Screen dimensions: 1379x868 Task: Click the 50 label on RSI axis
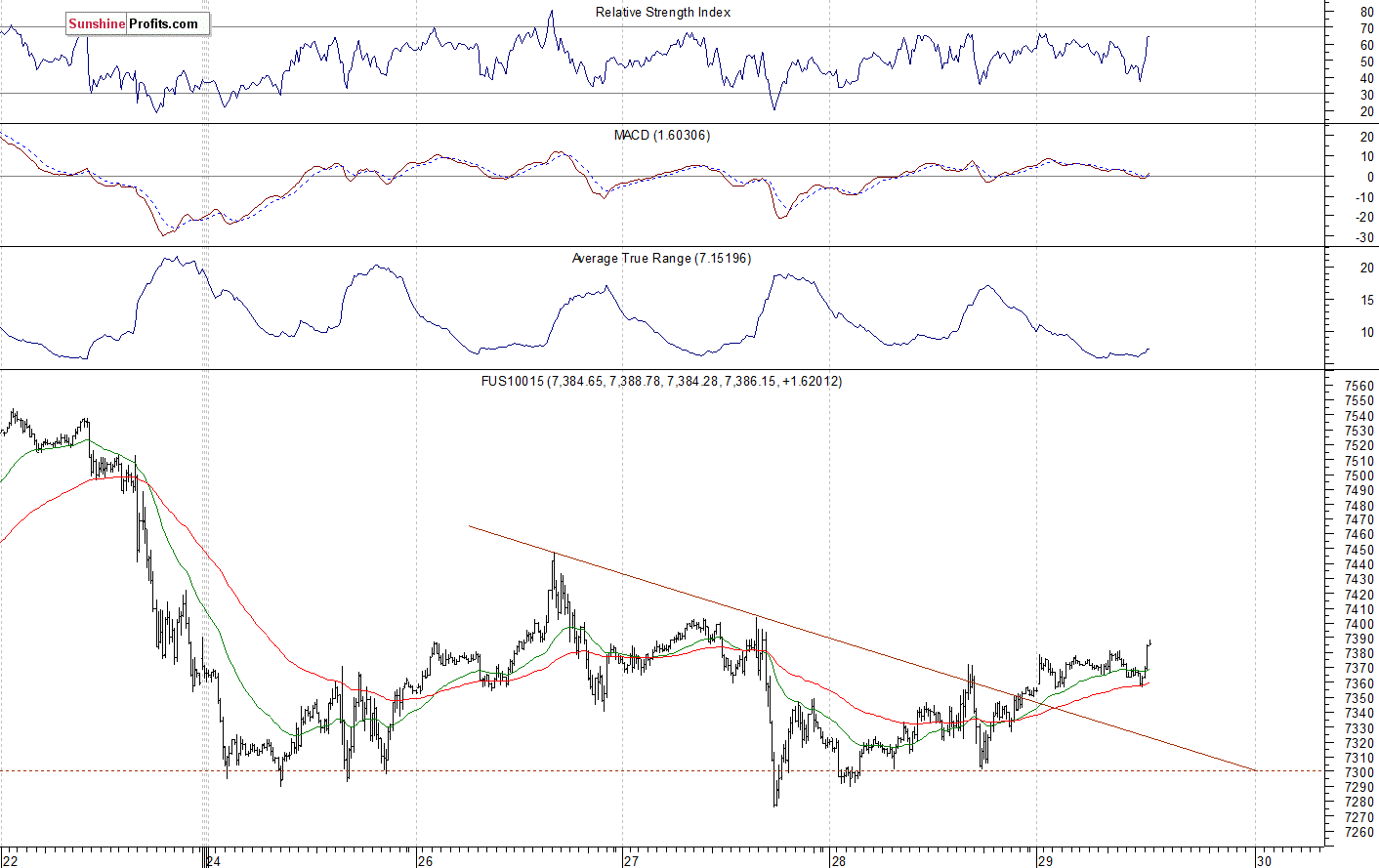coord(1366,62)
